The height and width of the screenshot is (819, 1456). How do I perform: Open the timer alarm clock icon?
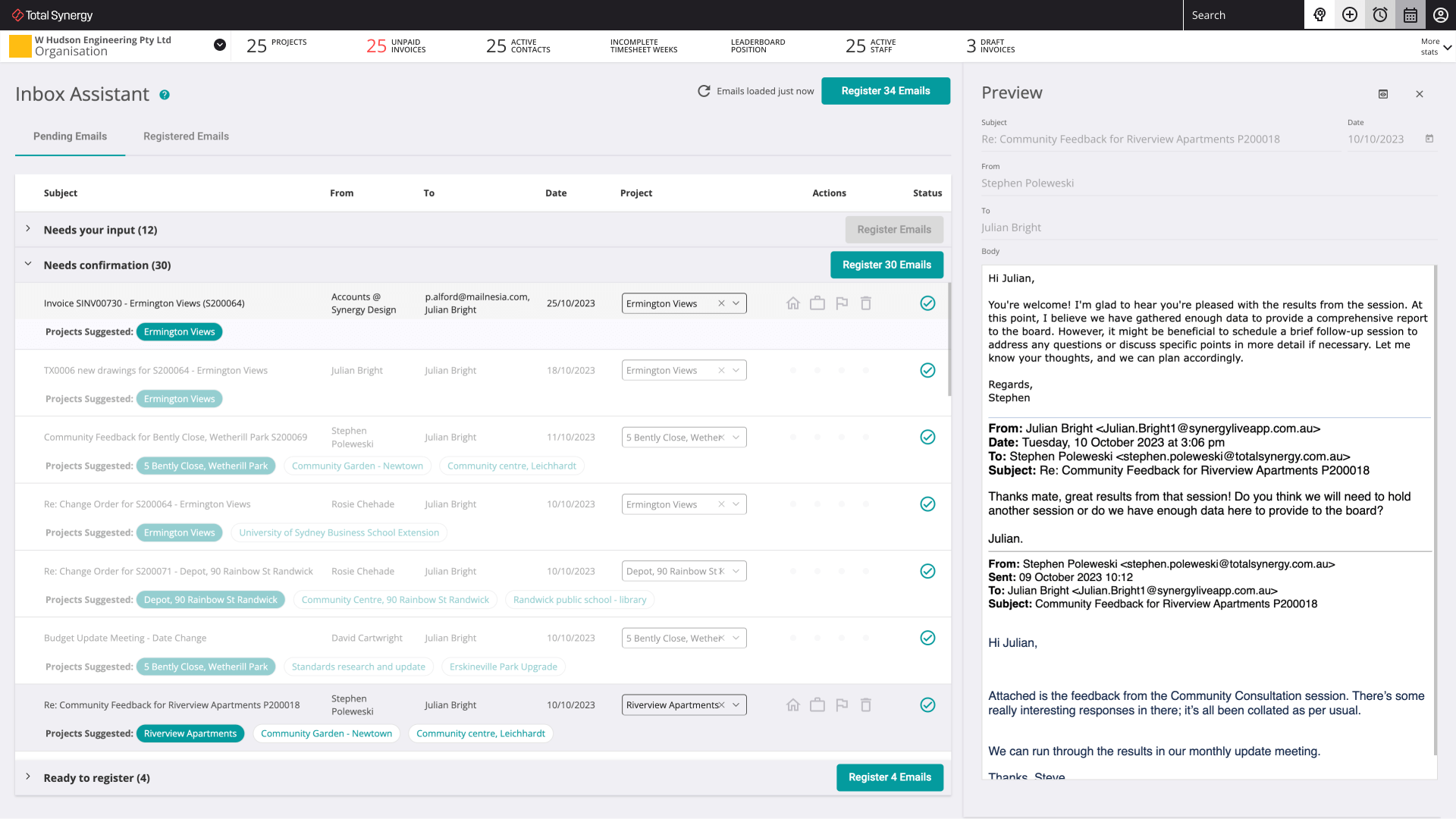click(x=1379, y=14)
